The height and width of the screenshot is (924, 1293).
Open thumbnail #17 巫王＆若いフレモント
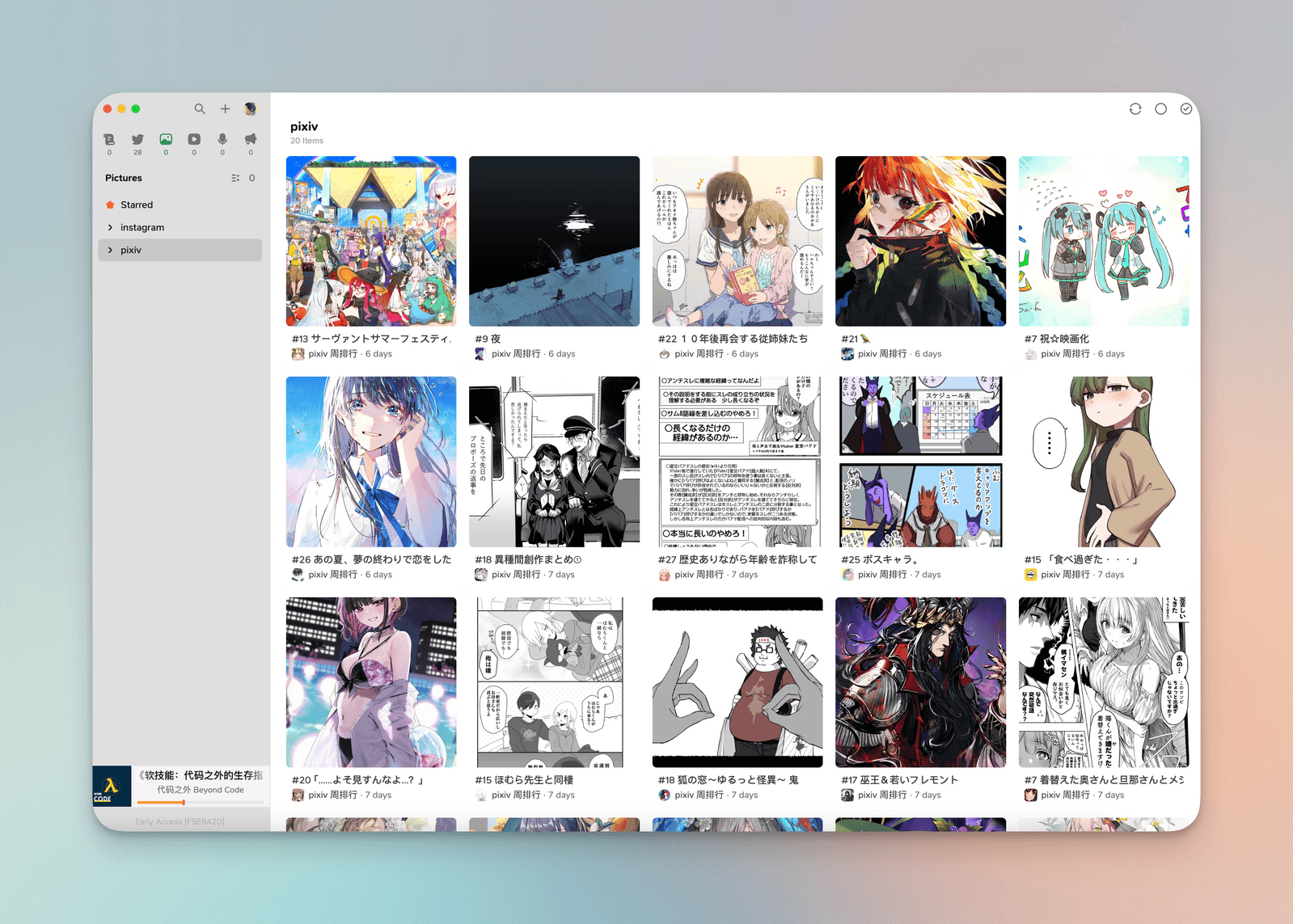920,682
